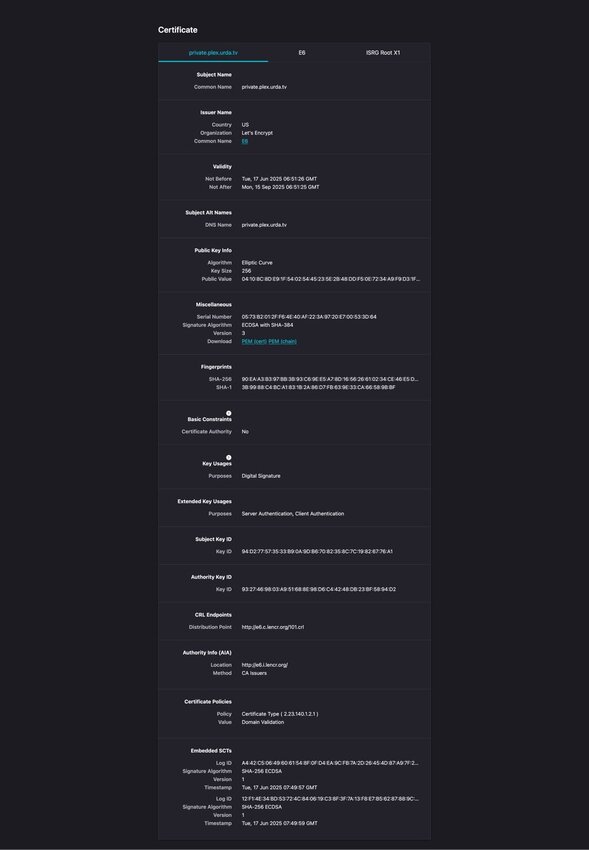Download the PEM (cert) file
The height and width of the screenshot is (850, 589).
pyautogui.click(x=254, y=342)
